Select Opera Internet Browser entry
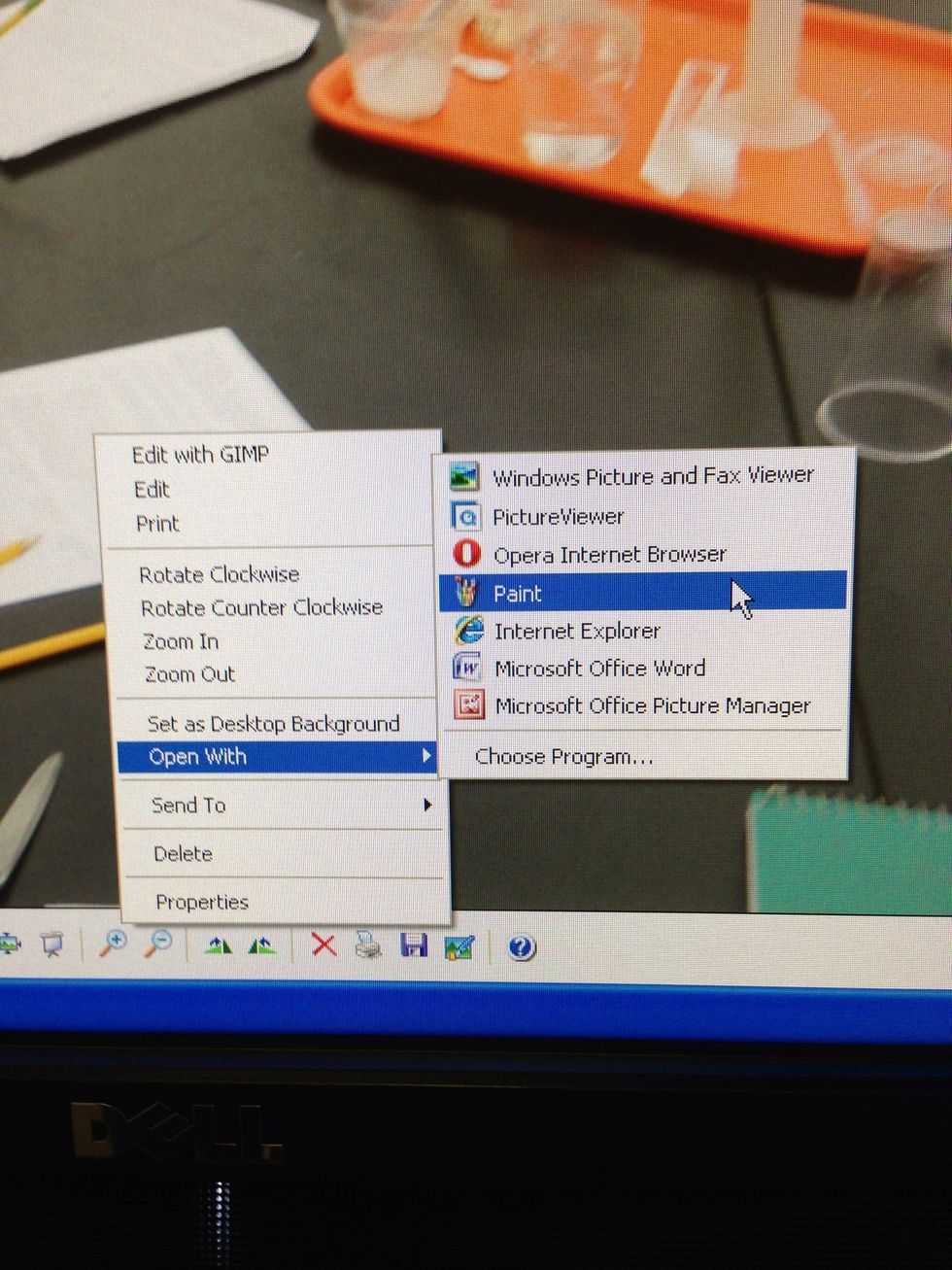The width and height of the screenshot is (952, 1270). tap(609, 555)
